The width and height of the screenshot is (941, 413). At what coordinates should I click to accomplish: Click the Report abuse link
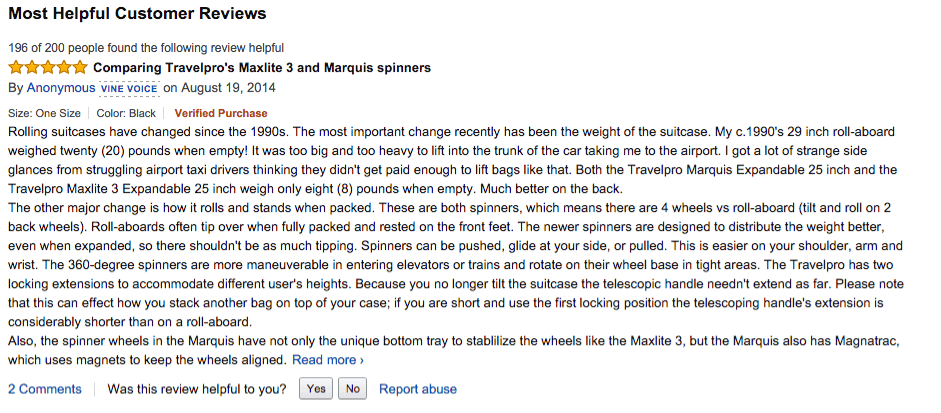click(x=418, y=389)
